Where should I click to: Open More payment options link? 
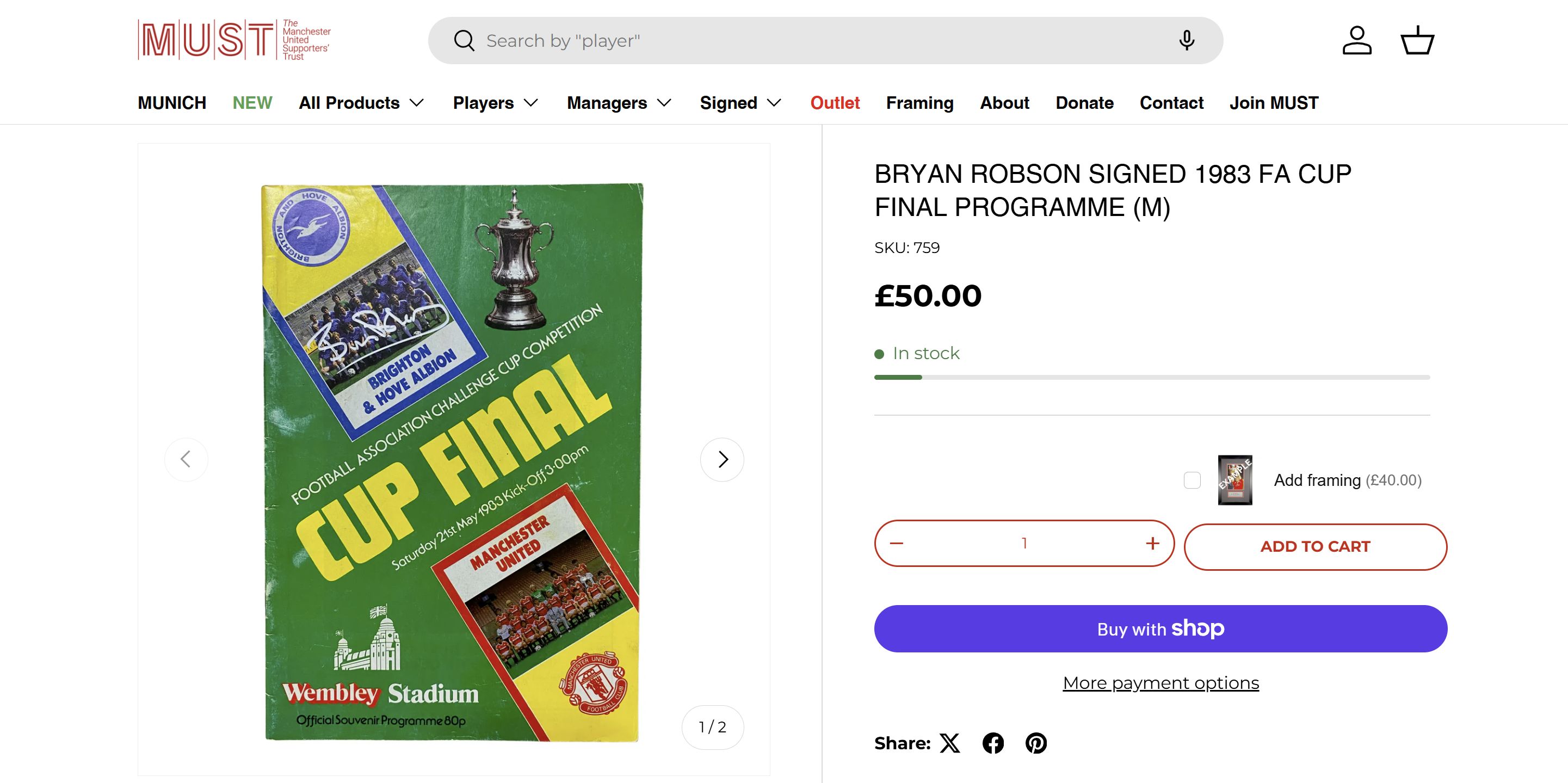pyautogui.click(x=1160, y=683)
